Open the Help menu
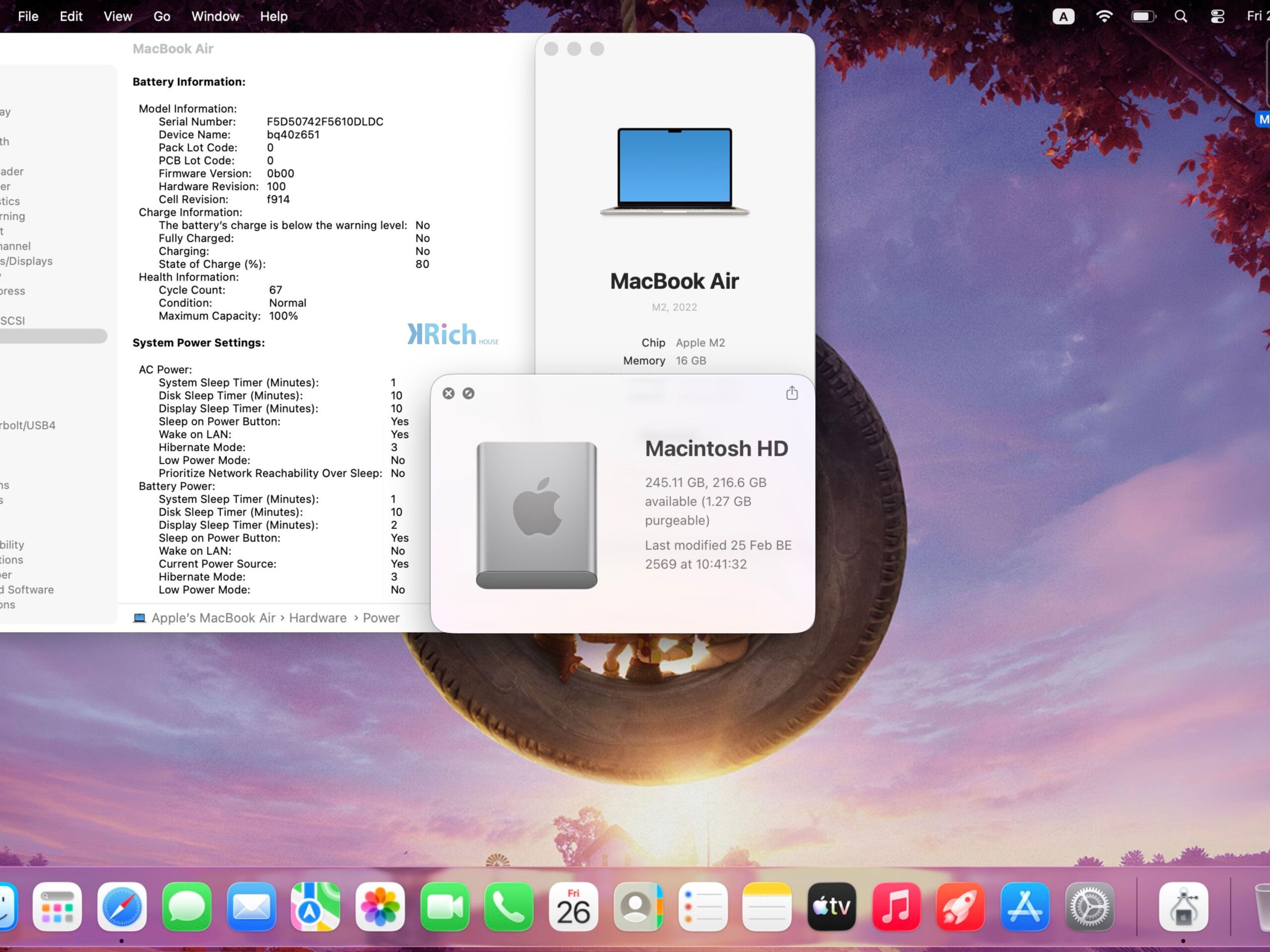This screenshot has width=1270, height=952. point(274,16)
